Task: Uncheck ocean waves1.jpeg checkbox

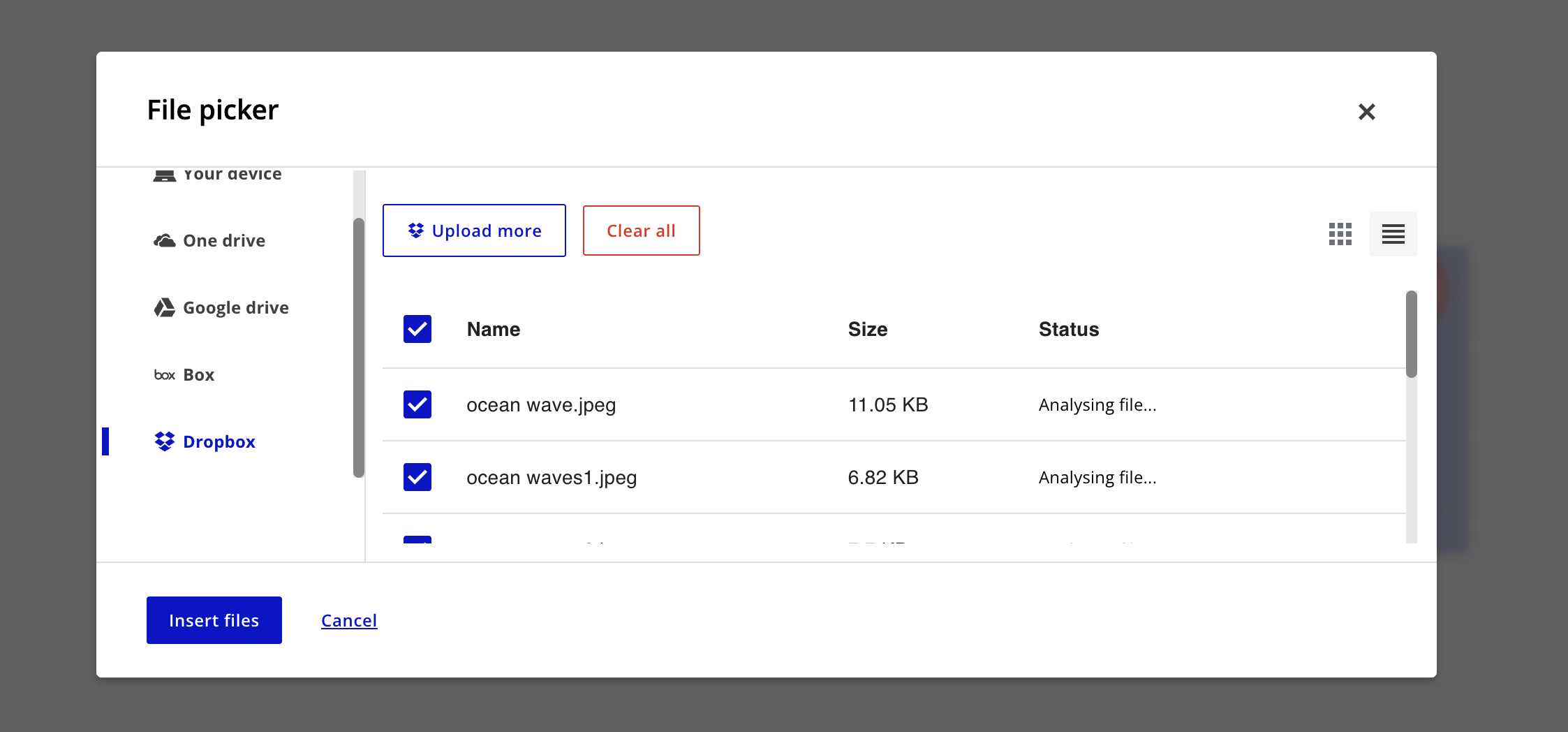Action: pyautogui.click(x=417, y=477)
